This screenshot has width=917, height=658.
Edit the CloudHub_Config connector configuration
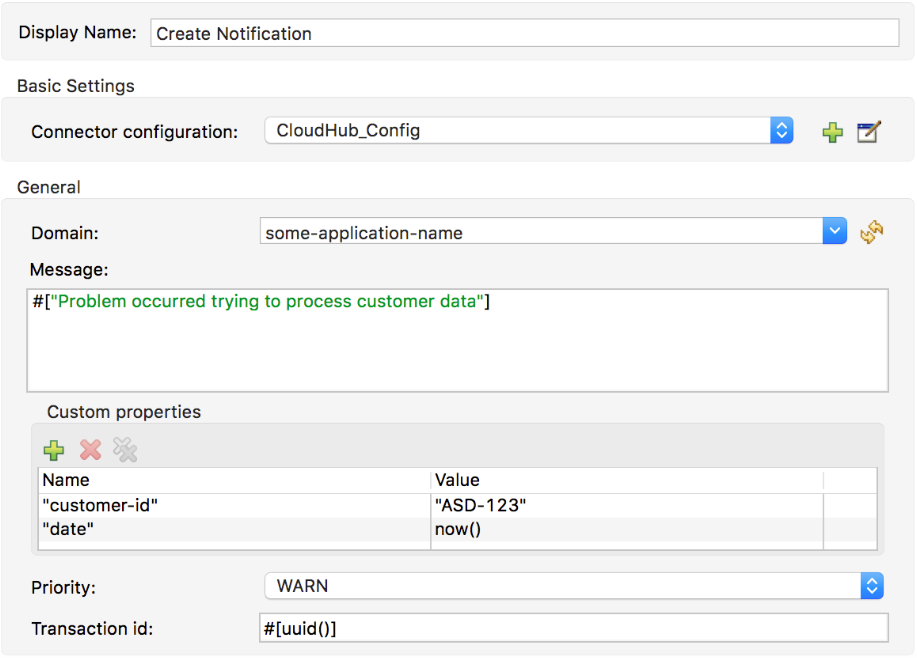click(869, 132)
